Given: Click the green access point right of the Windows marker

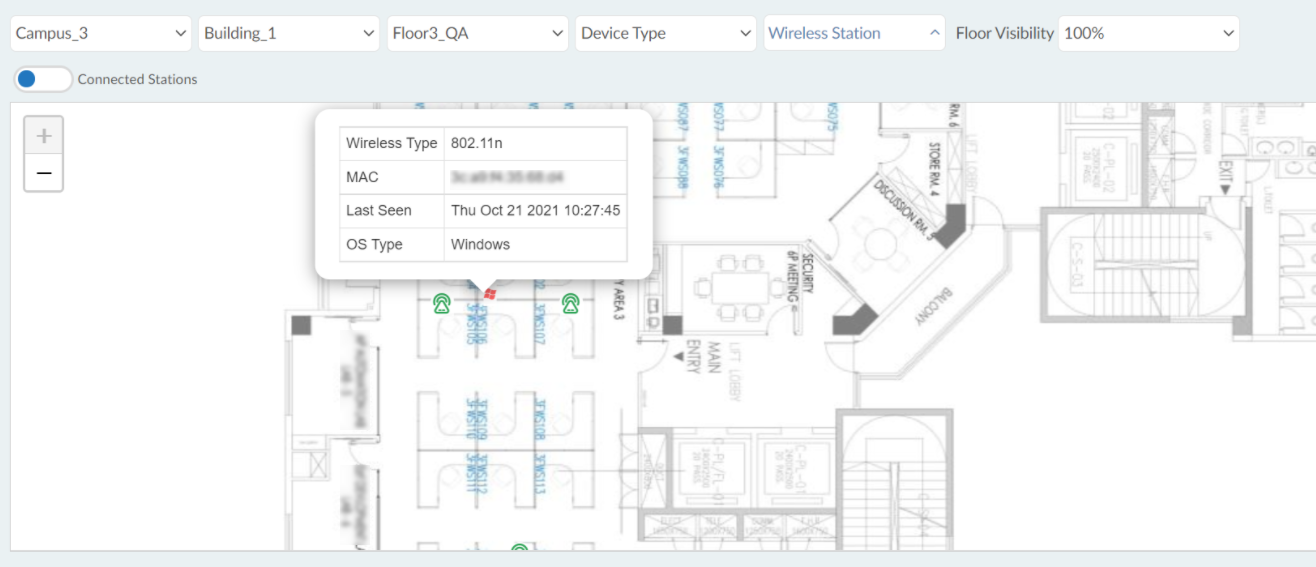Looking at the screenshot, I should coord(570,303).
